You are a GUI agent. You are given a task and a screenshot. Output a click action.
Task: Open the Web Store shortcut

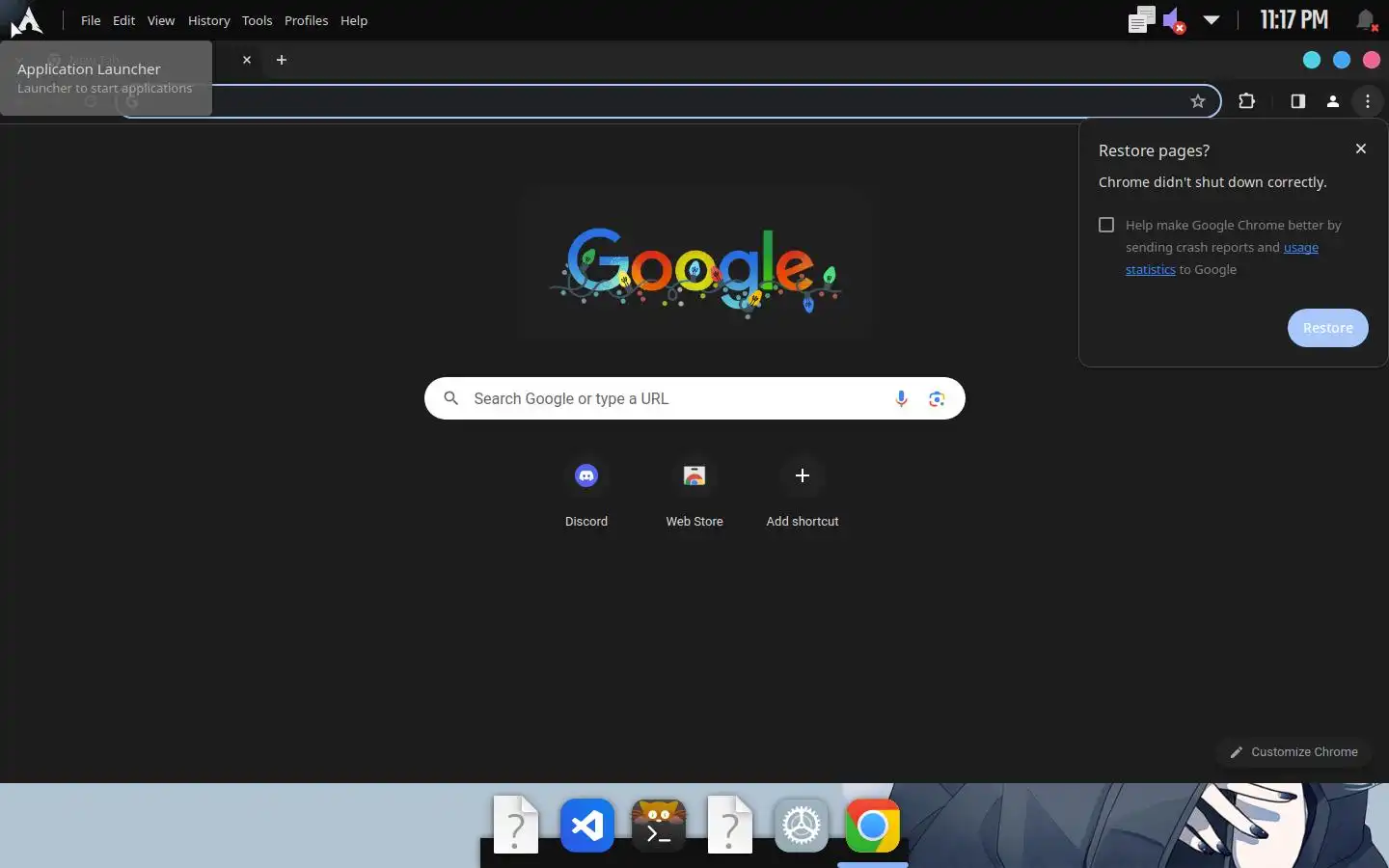coord(694,494)
